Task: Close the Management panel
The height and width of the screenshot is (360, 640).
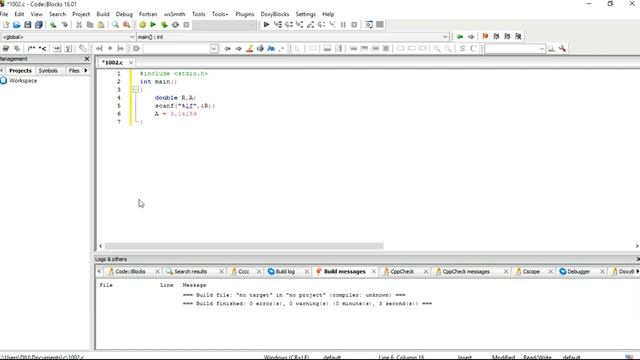Action: [x=87, y=59]
